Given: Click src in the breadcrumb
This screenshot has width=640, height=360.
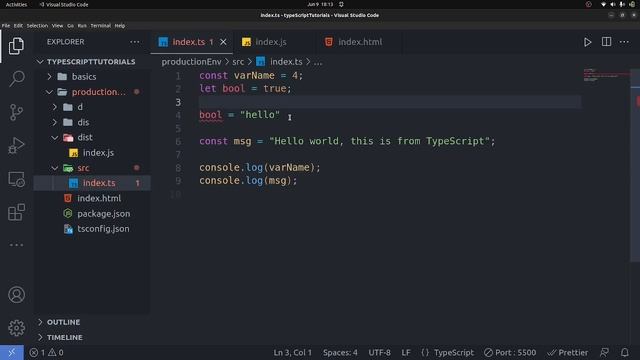Looking at the screenshot, I should [238, 62].
